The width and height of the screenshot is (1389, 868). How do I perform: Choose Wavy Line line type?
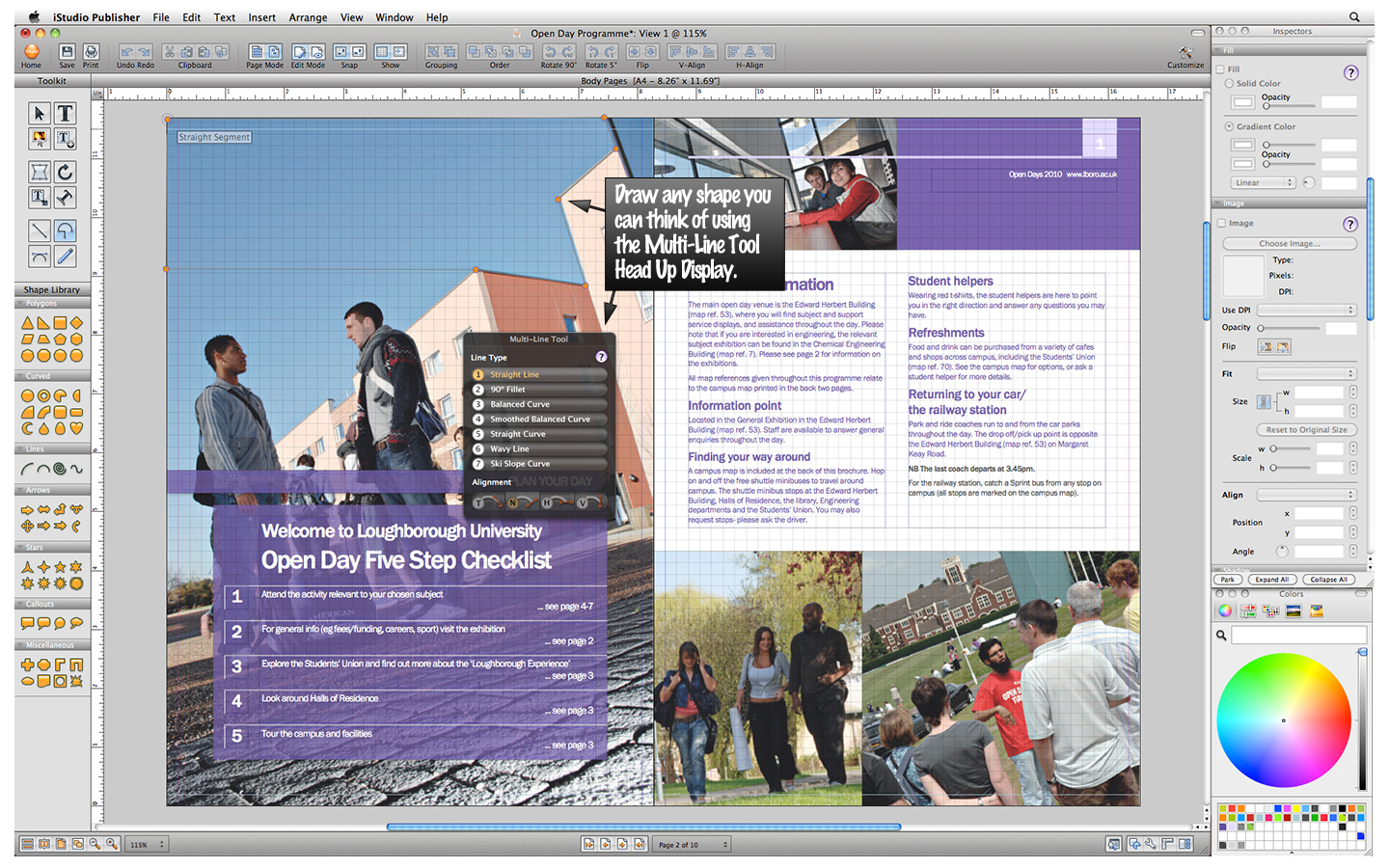(x=539, y=448)
